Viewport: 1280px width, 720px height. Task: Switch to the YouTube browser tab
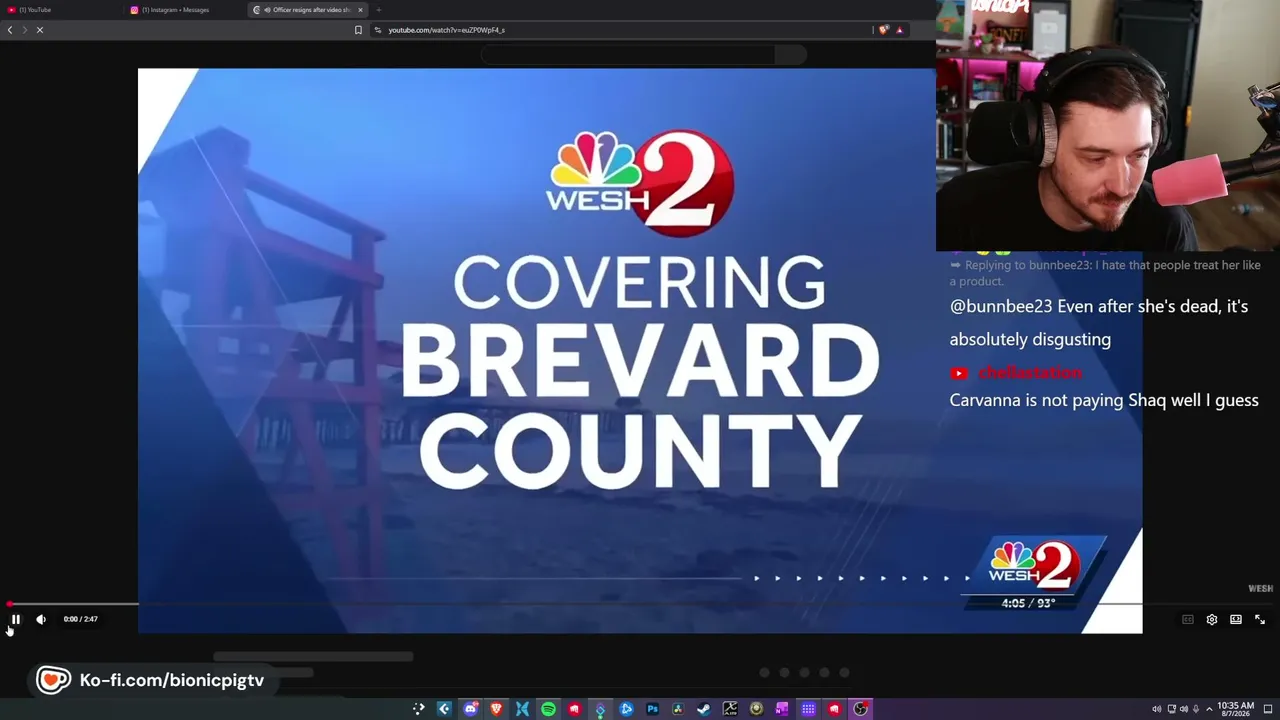60,10
